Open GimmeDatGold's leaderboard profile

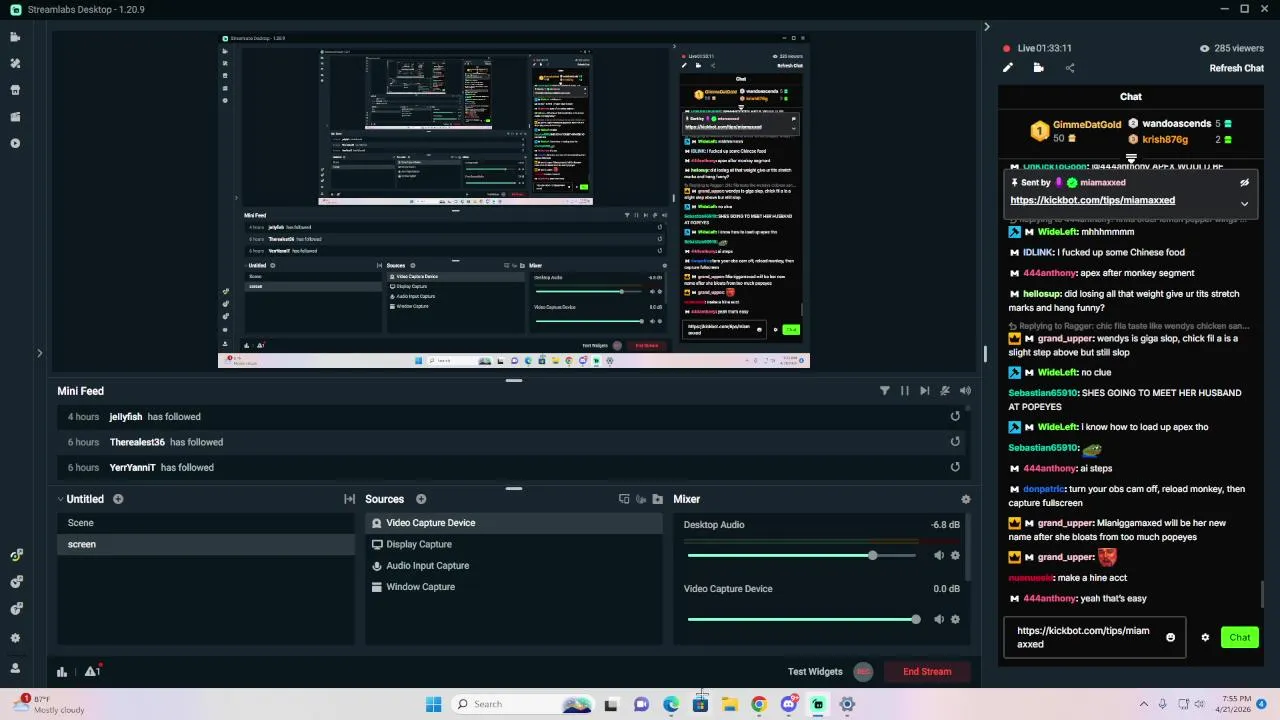point(1086,125)
